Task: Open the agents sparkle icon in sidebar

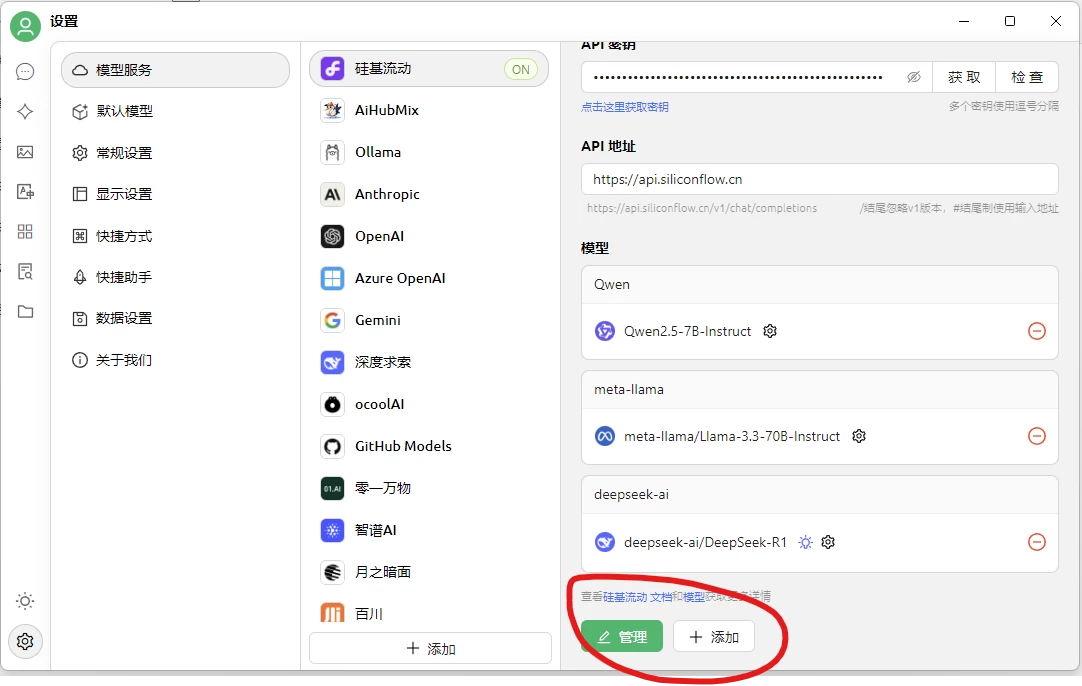Action: pos(25,112)
